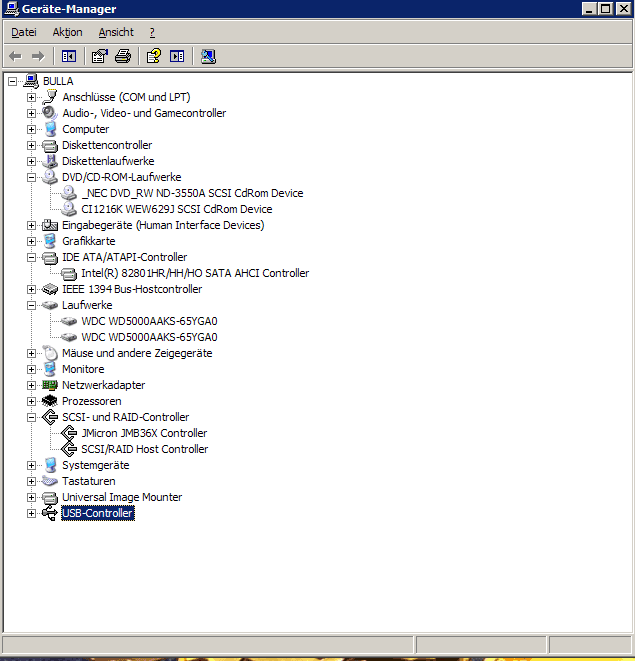Screen dimensions: 635x661
Task: Select Intel(R) 82801HR/HH/HO SATA AHCI Controller
Action: (195, 273)
